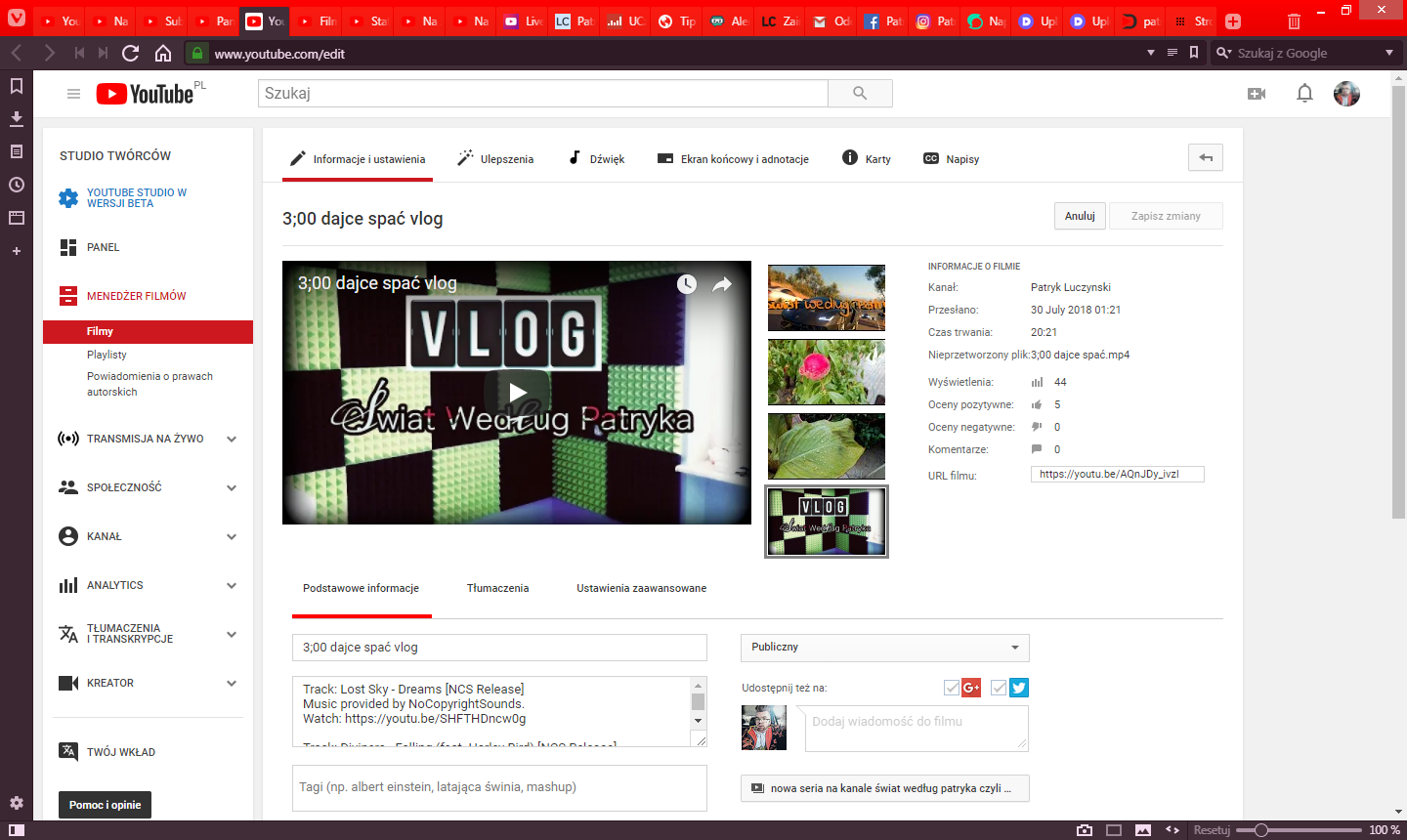
Task: Expand Społeczność section
Action: point(232,487)
